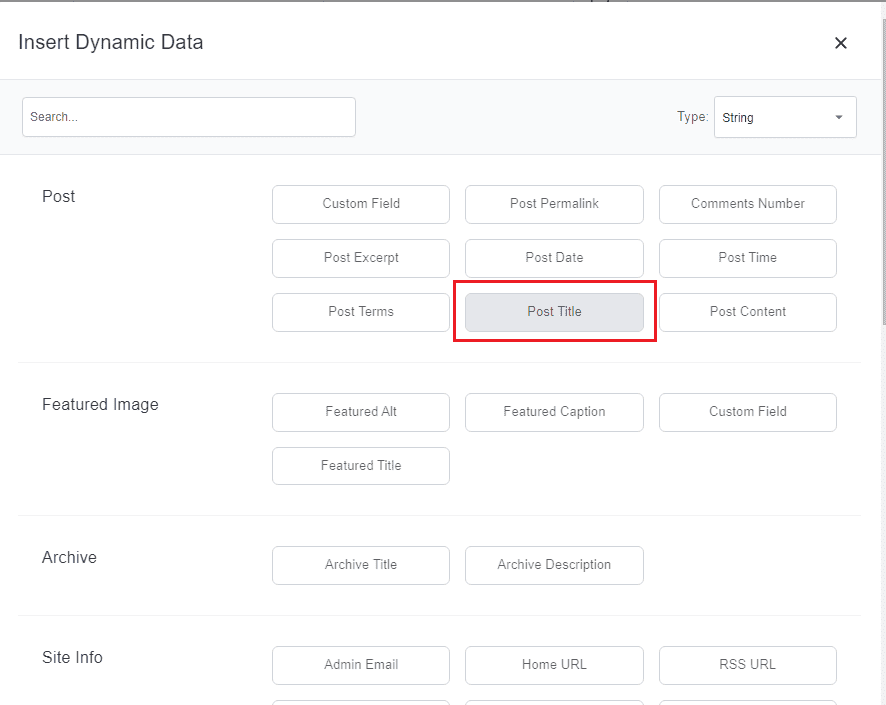Click the Featured Image section heading

coord(100,404)
